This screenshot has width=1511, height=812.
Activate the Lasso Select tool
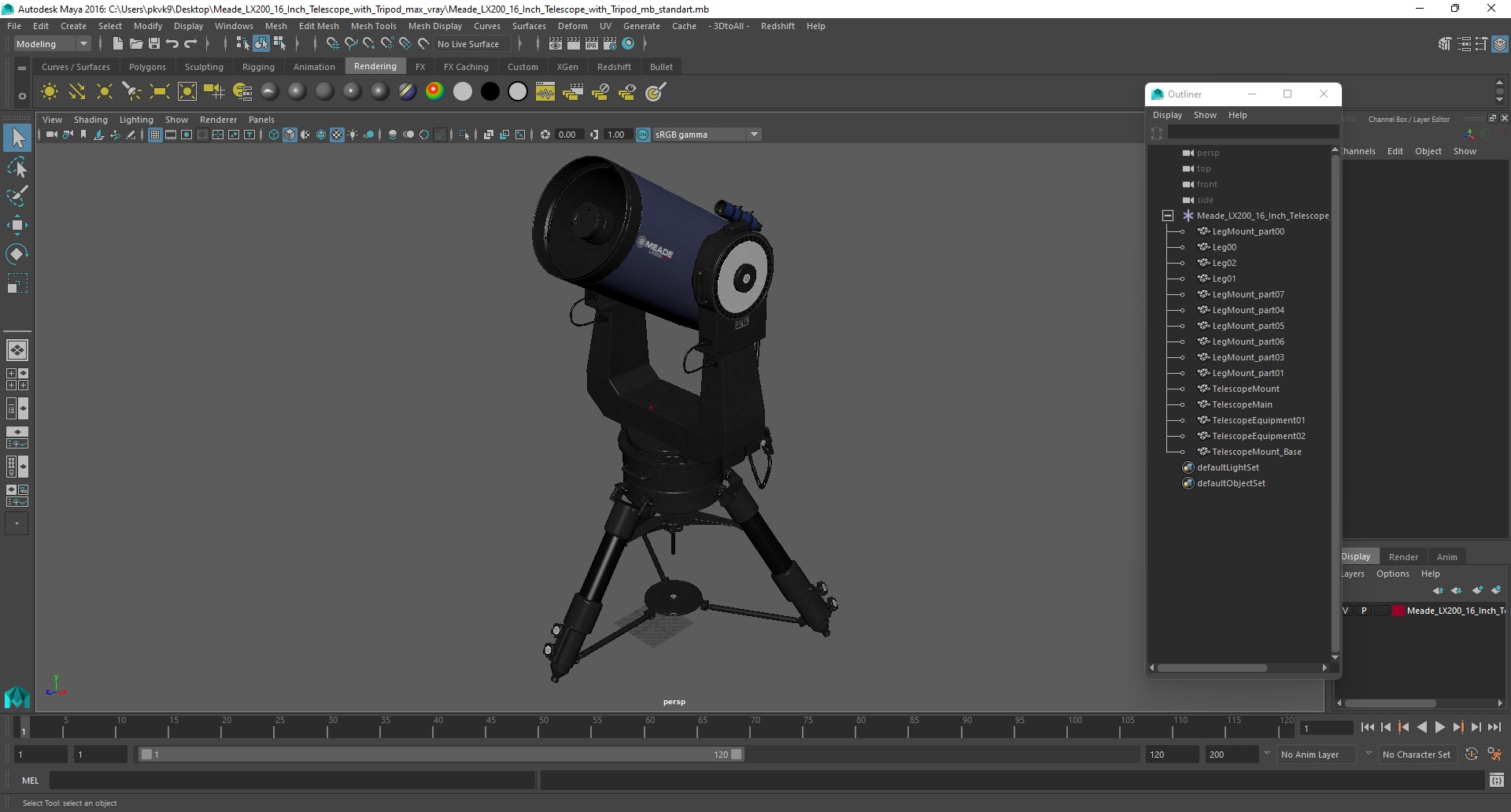(17, 168)
